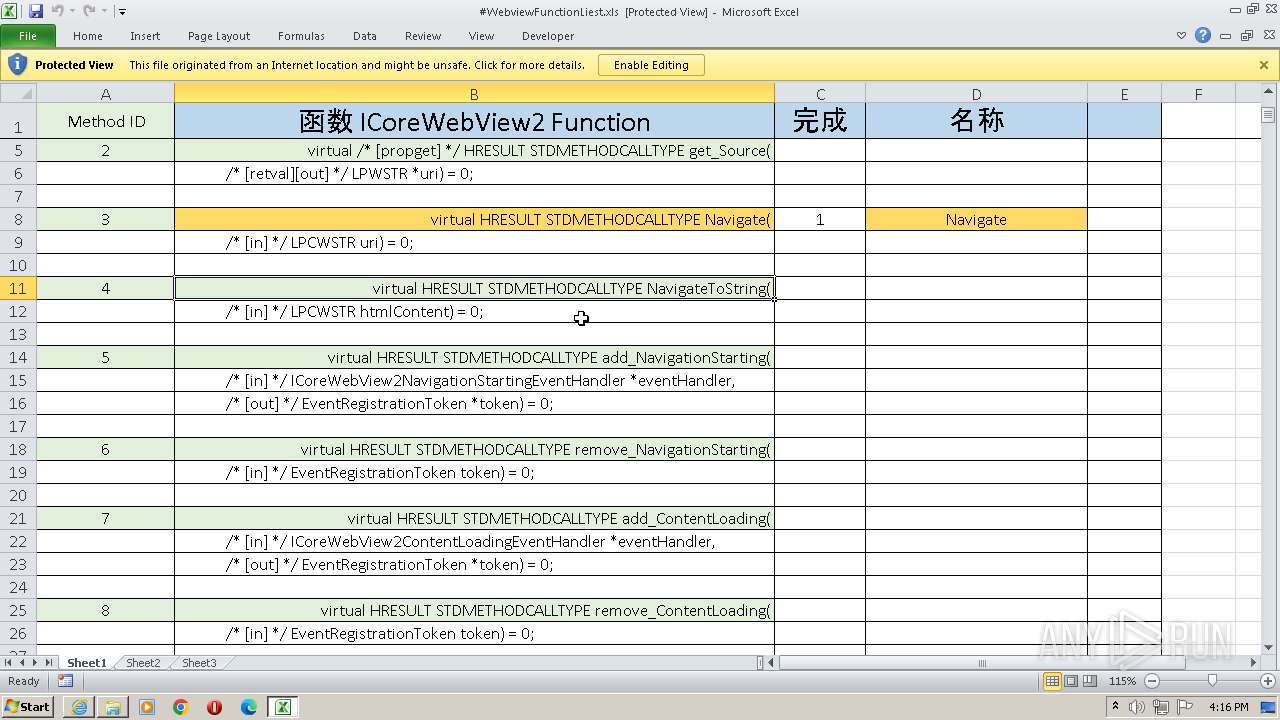Viewport: 1280px width, 720px height.
Task: Restore down the workbook window
Action: pos(1246,36)
